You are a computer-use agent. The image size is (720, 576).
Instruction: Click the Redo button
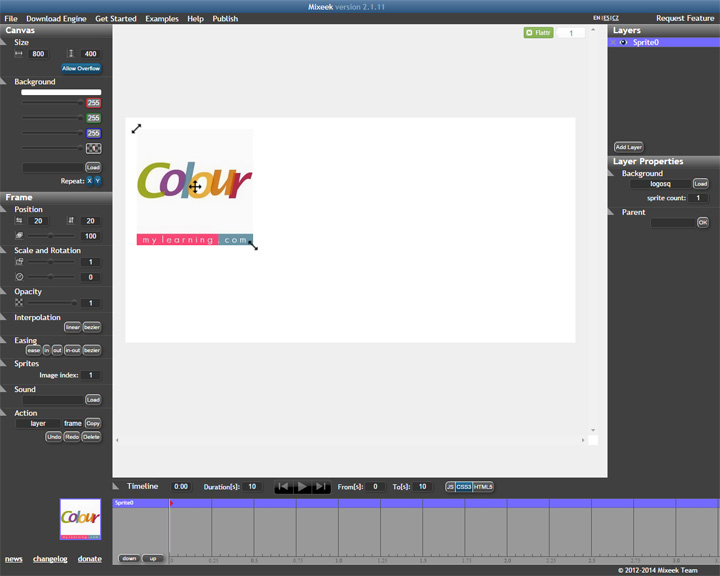point(72,437)
